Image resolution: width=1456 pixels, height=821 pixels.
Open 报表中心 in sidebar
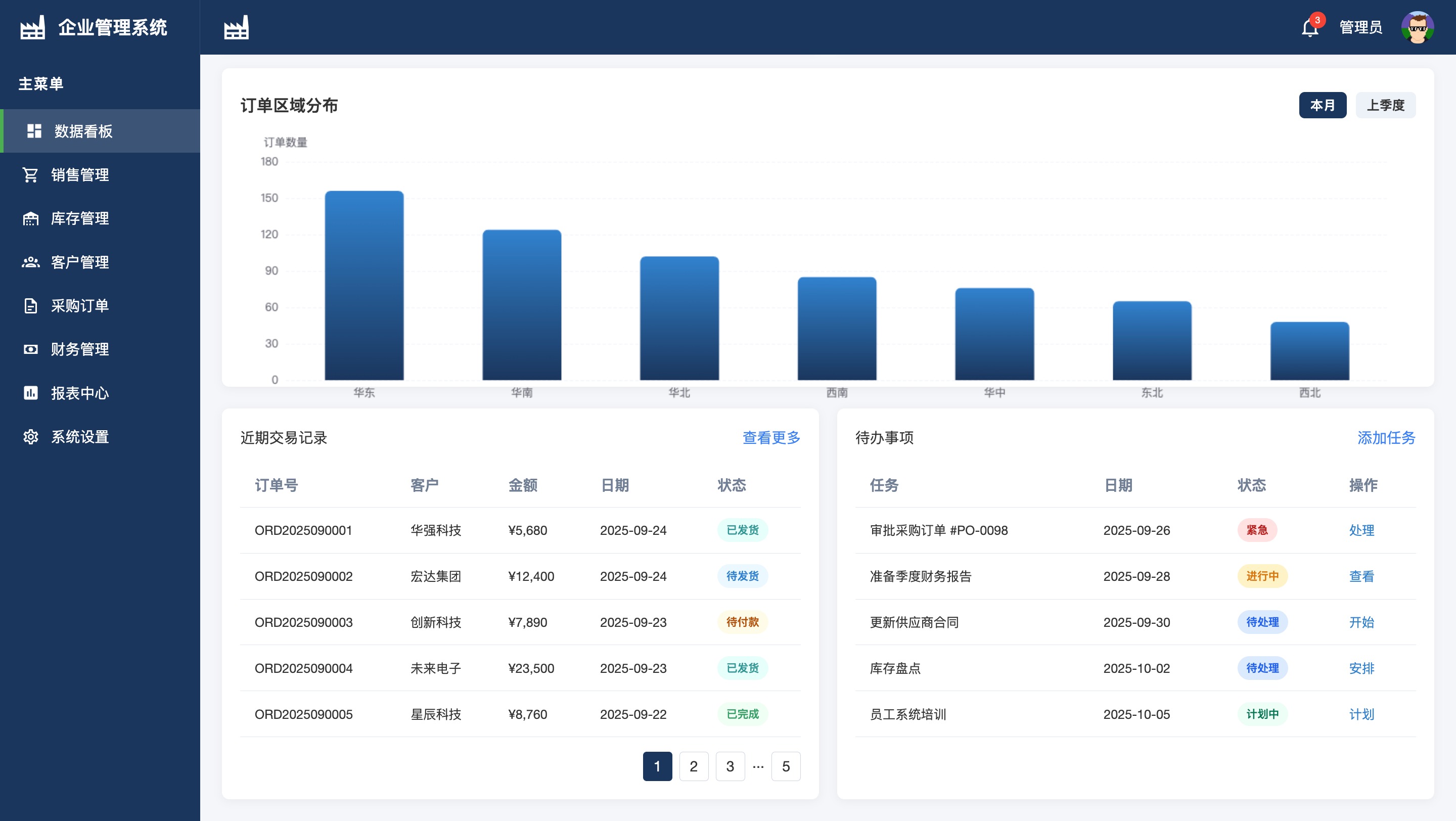[x=80, y=393]
